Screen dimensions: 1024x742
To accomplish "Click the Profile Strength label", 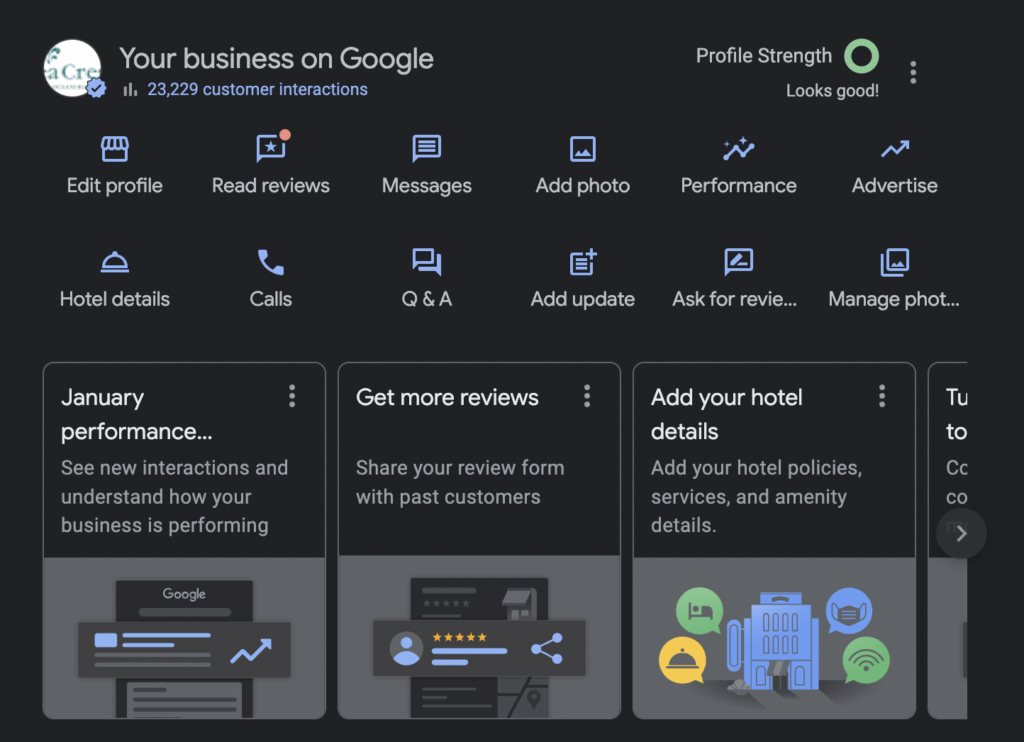I will pyautogui.click(x=763, y=56).
